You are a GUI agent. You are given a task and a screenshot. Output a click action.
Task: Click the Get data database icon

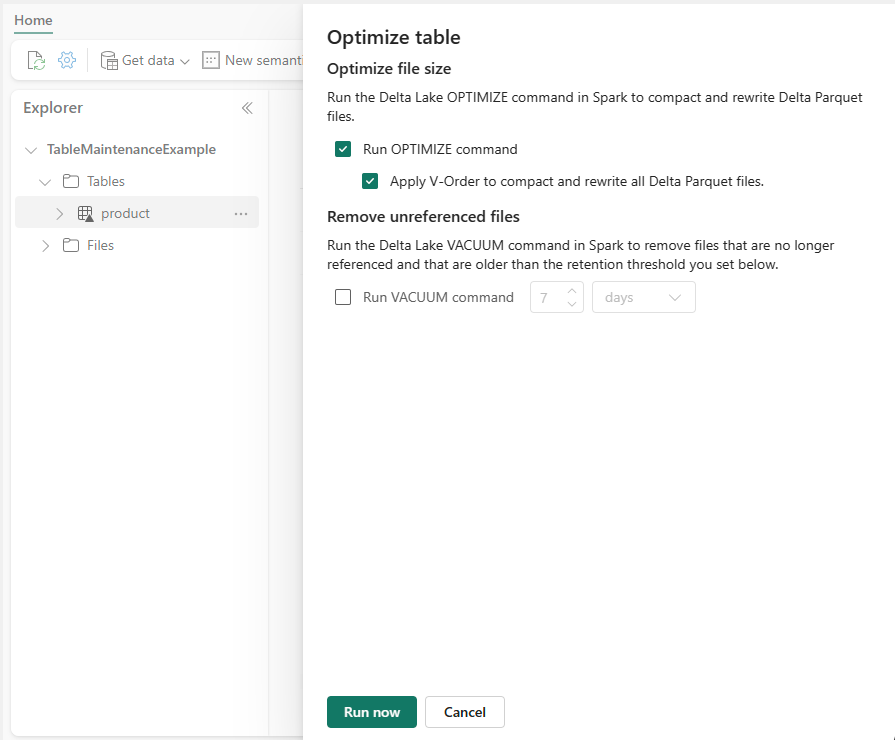[x=109, y=60]
